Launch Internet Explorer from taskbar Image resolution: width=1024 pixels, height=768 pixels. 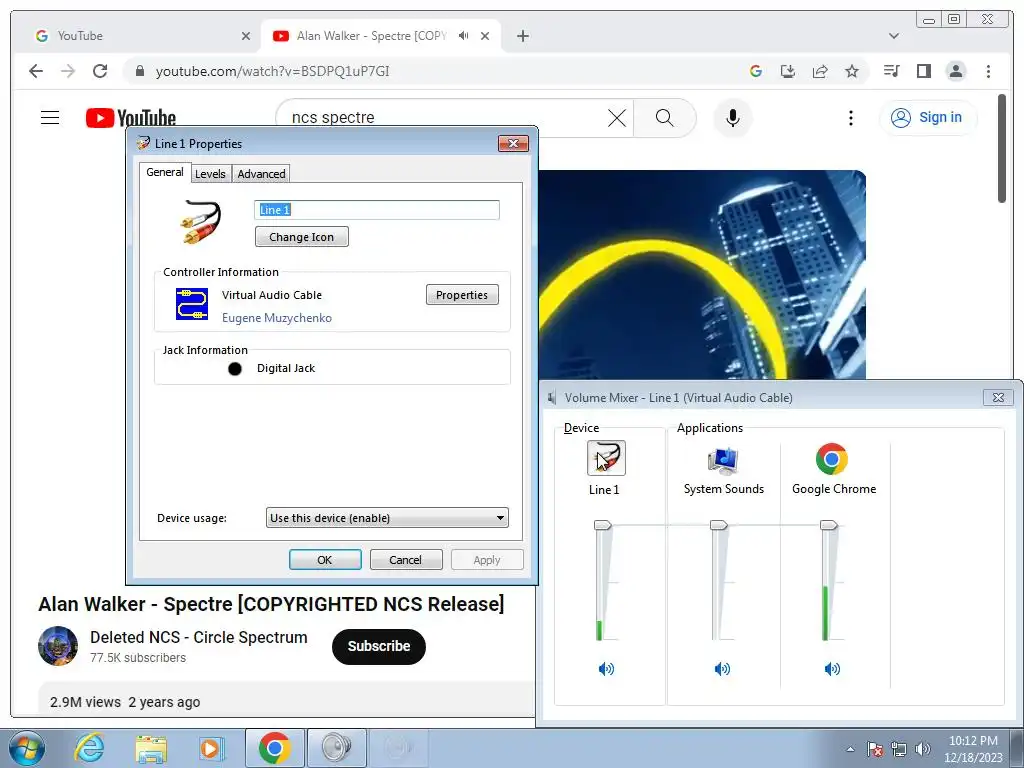[89, 748]
